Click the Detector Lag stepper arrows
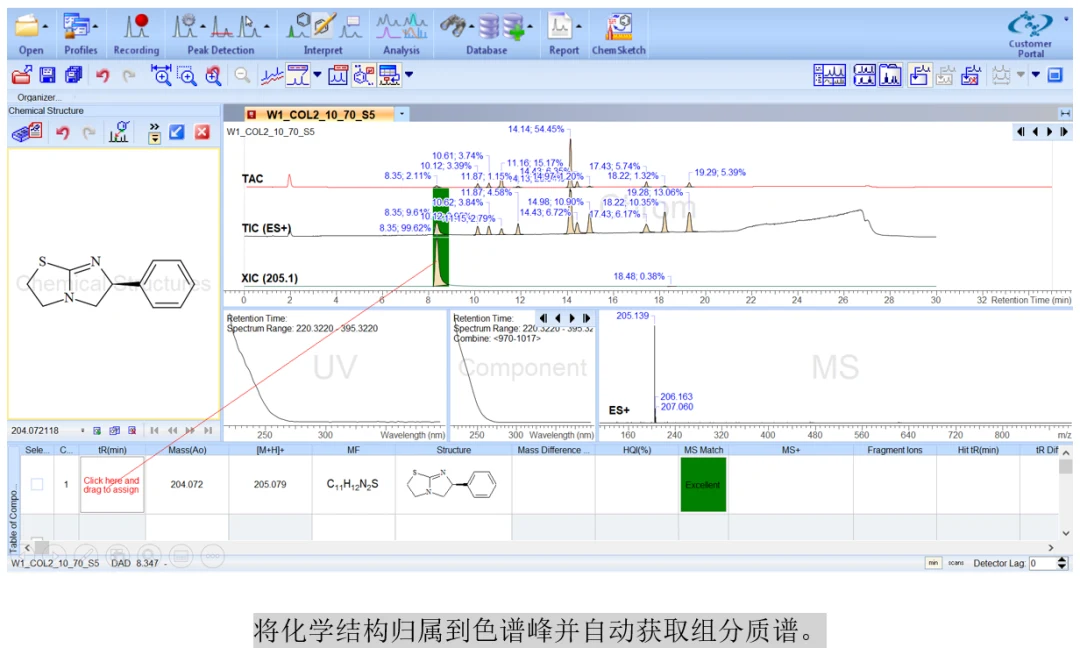 (x=1061, y=563)
